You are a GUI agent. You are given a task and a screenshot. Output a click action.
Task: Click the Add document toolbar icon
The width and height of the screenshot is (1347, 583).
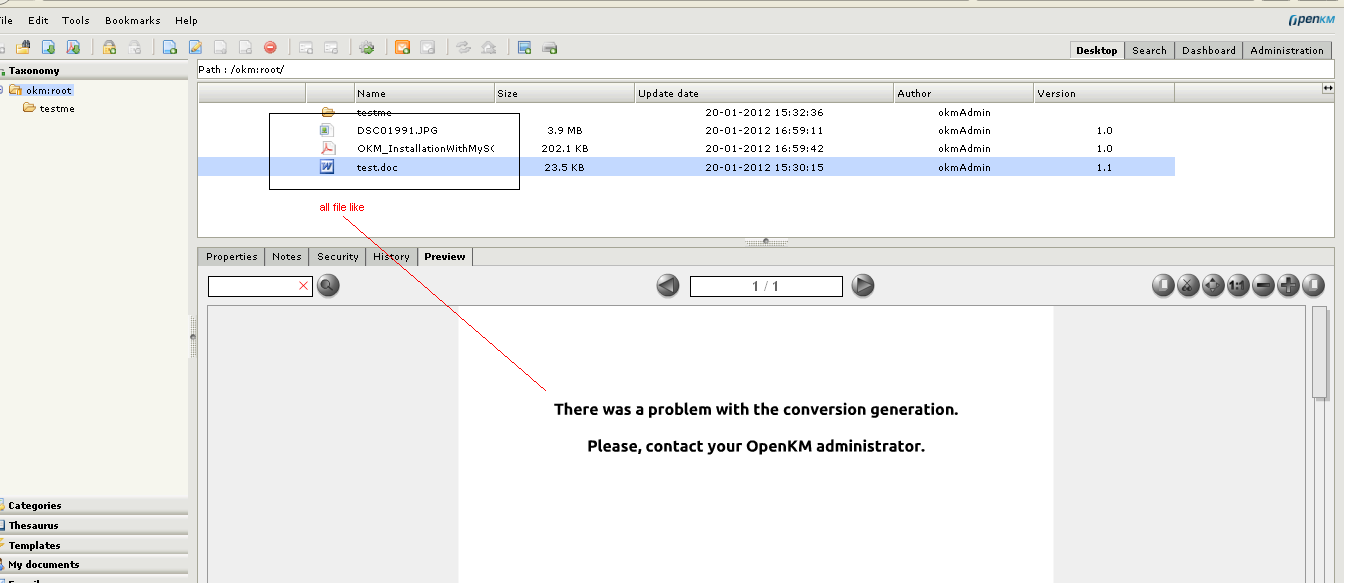click(x=170, y=47)
